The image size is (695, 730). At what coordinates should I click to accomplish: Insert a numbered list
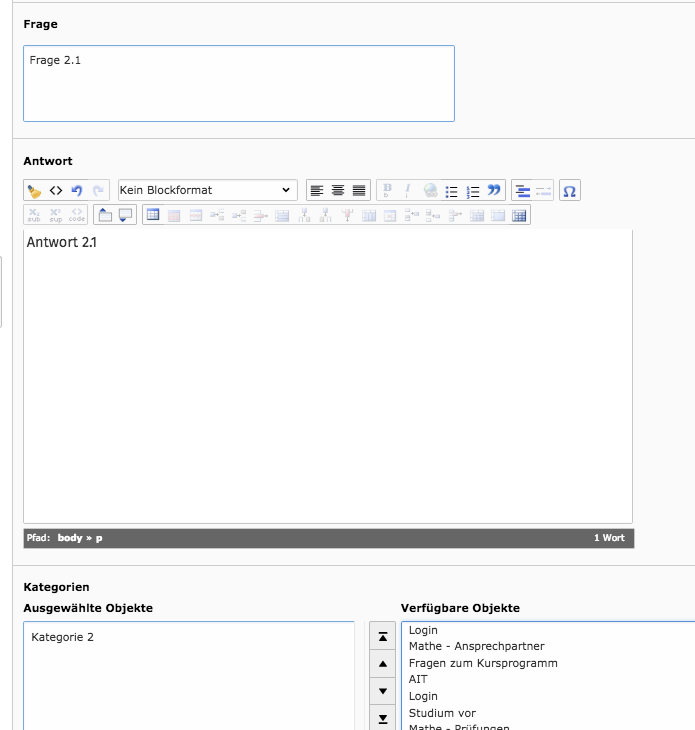[473, 190]
